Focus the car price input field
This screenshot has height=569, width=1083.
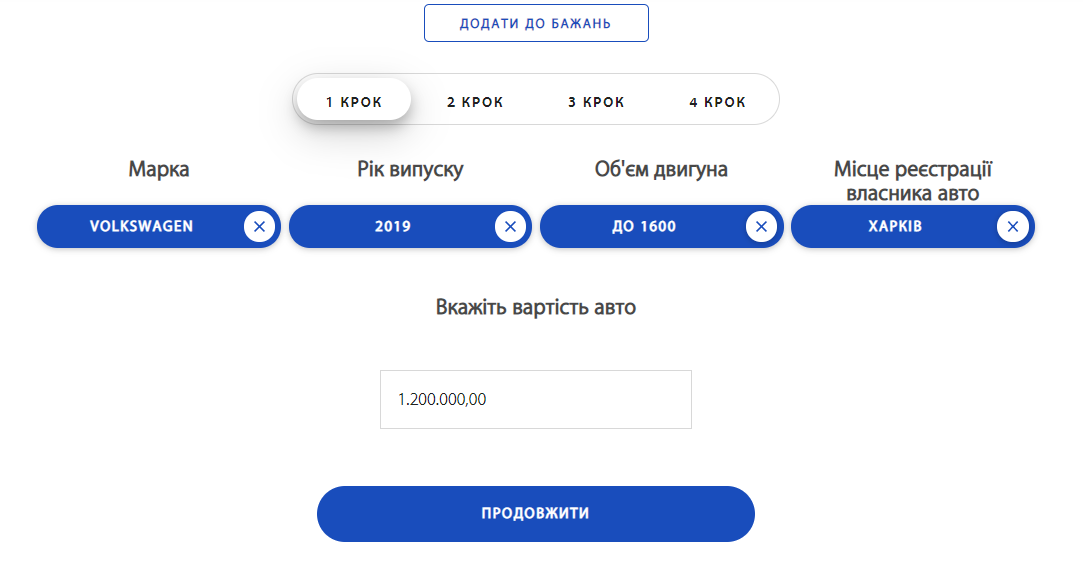(x=536, y=400)
